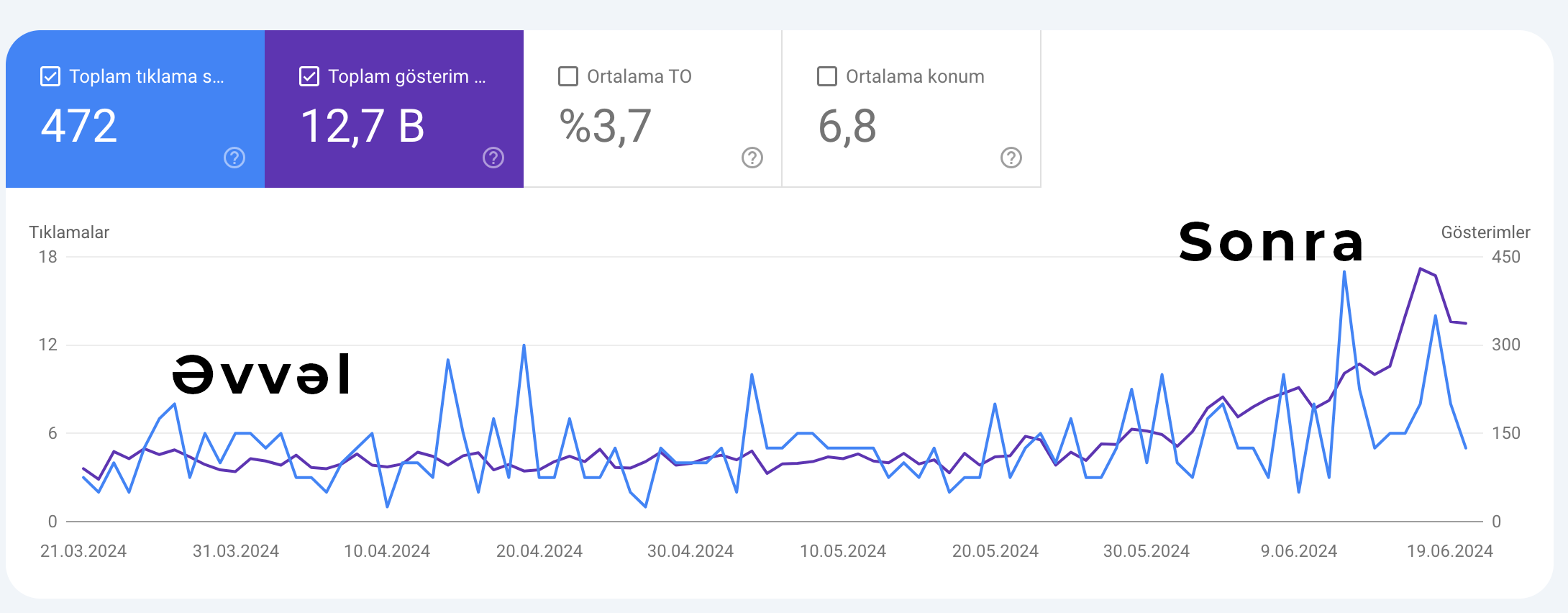Image resolution: width=1568 pixels, height=613 pixels.
Task: Click the 18 clicks axis value
Action: coord(48,257)
